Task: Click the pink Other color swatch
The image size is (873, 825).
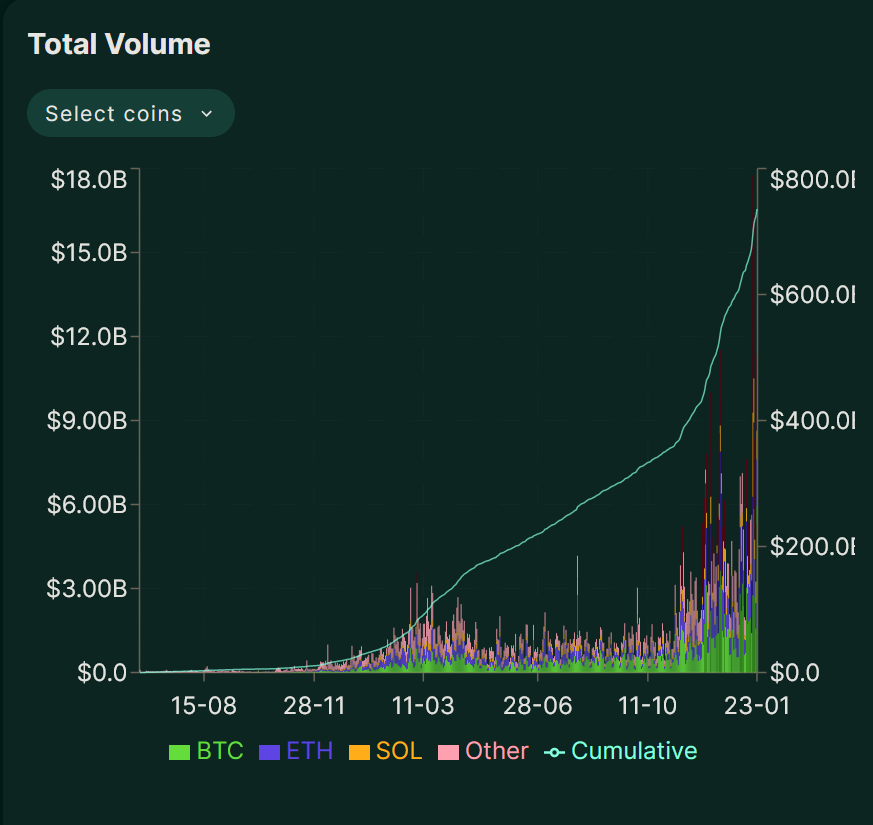Action: (x=449, y=753)
